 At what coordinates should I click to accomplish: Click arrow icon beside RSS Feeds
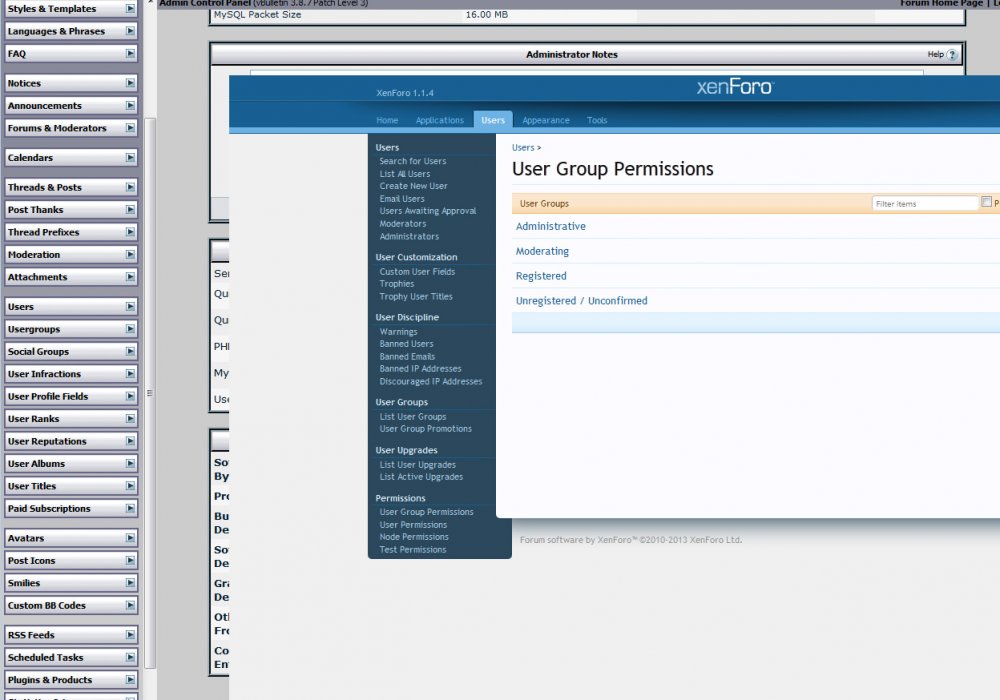(130, 635)
